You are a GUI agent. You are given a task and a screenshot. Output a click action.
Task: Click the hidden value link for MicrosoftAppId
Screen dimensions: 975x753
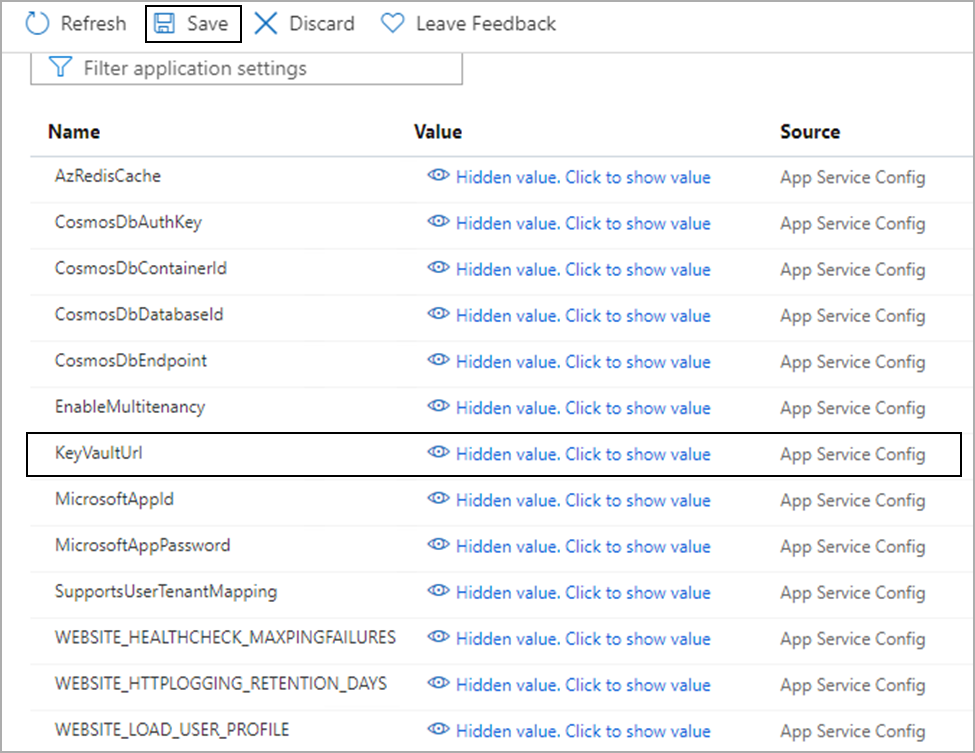coord(582,500)
